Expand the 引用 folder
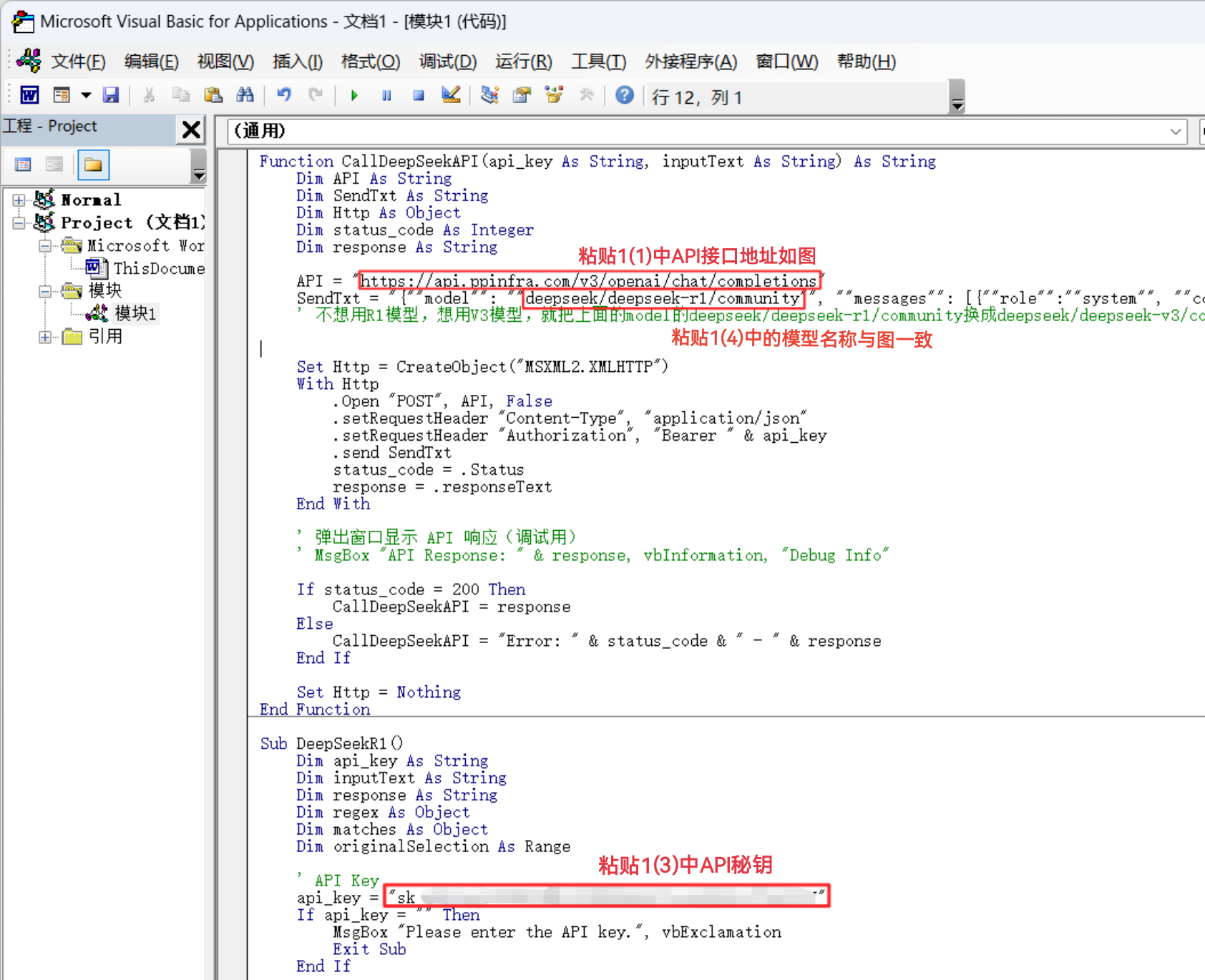Image resolution: width=1205 pixels, height=980 pixels. [x=45, y=337]
